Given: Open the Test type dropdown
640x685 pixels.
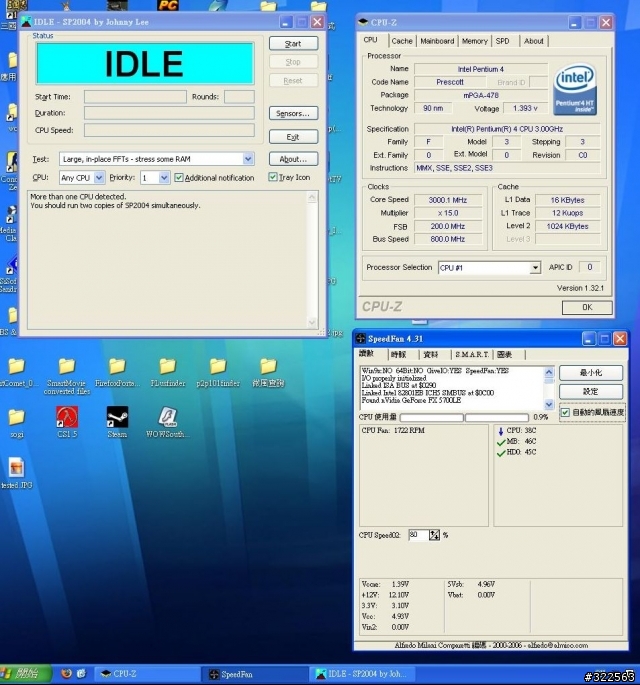Looking at the screenshot, I should tap(248, 159).
